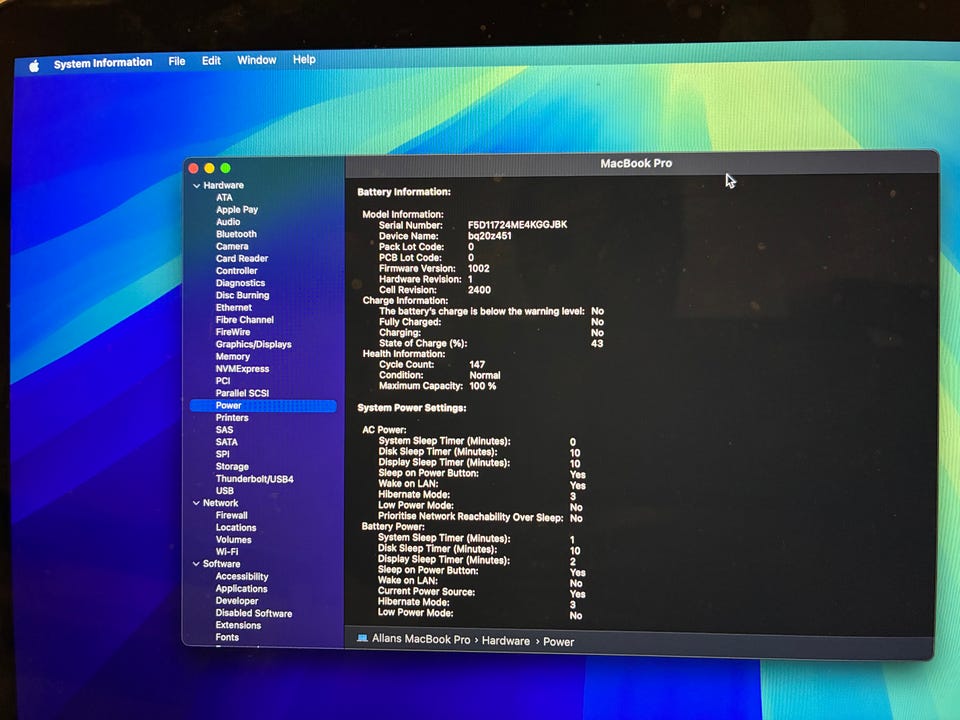Select Ethernet in the sidebar
Screen dimensions: 960x720
coord(234,307)
